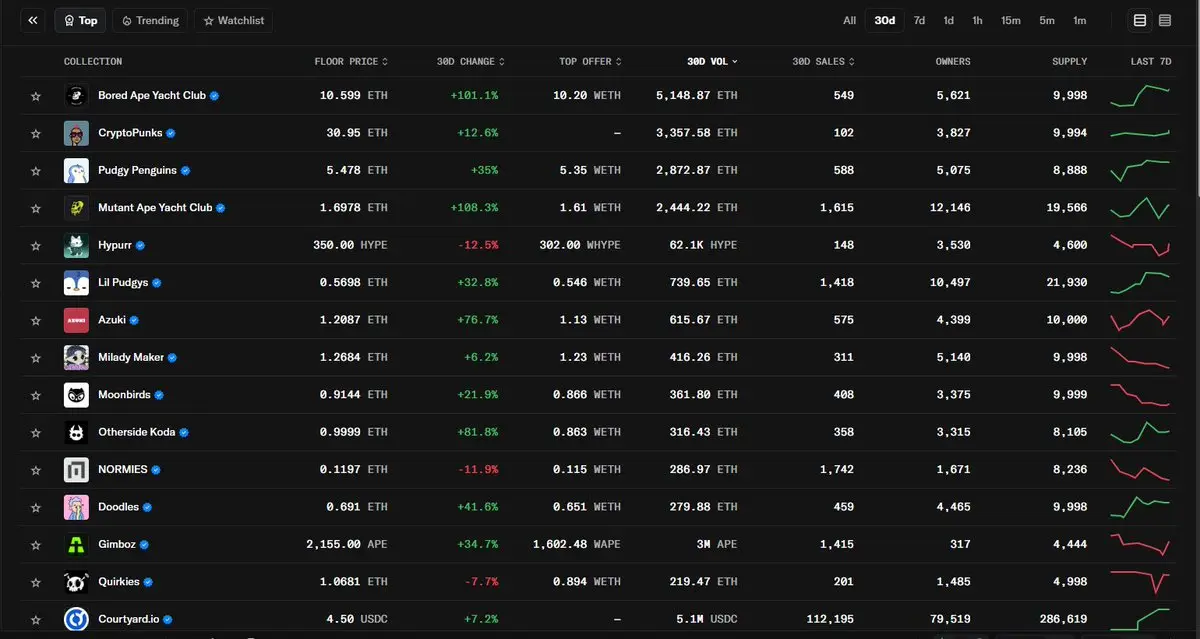Open the Pudgy Penguins avatar icon
Viewport: 1200px width, 639px height.
click(76, 171)
